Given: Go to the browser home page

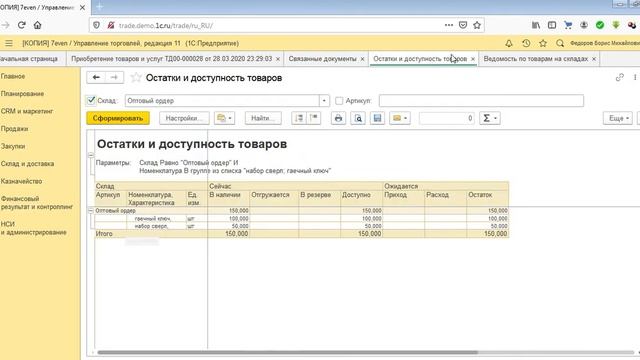Looking at the screenshot, I should click(38, 25).
